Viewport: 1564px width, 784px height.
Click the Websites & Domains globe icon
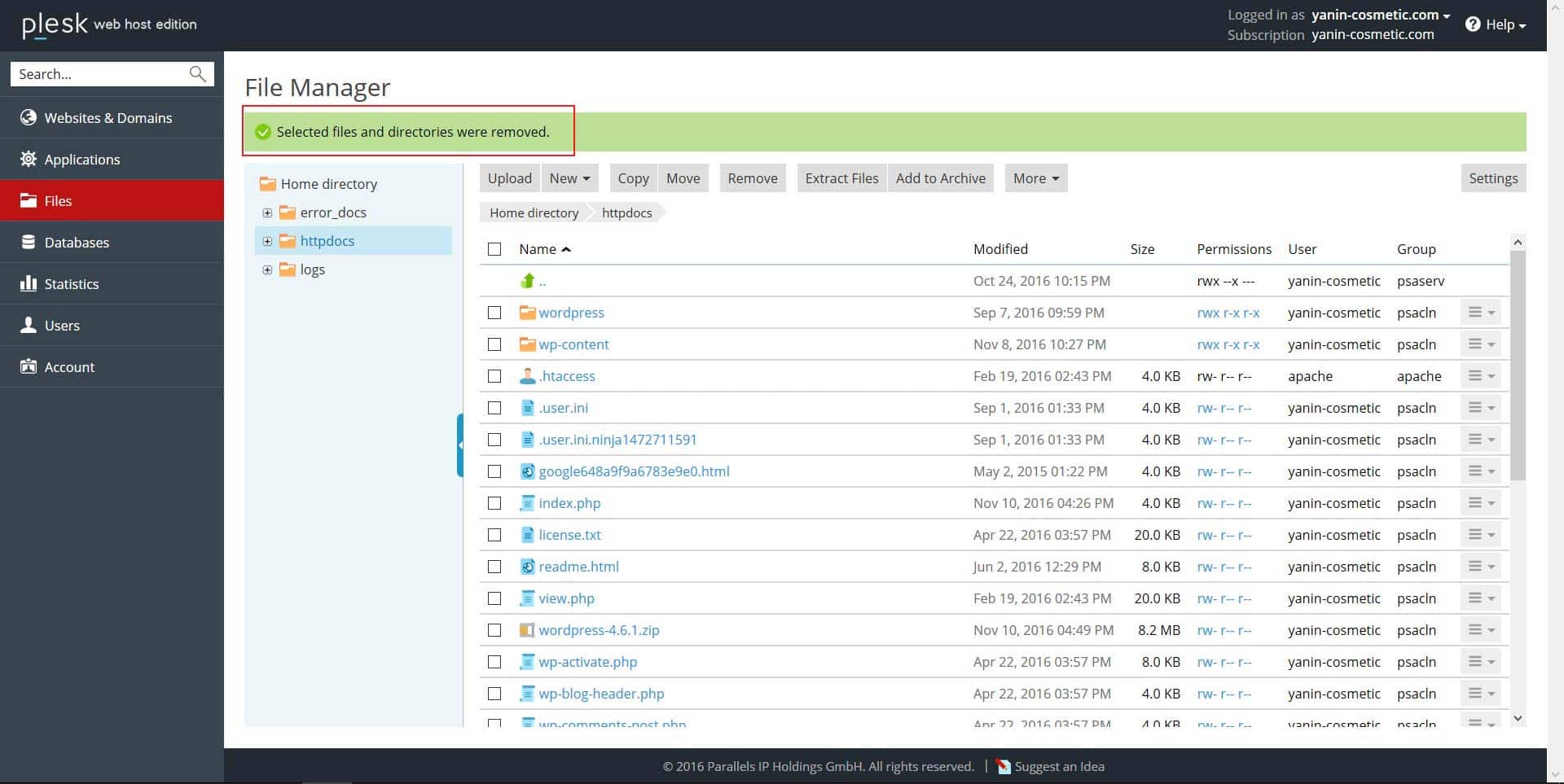tap(29, 117)
